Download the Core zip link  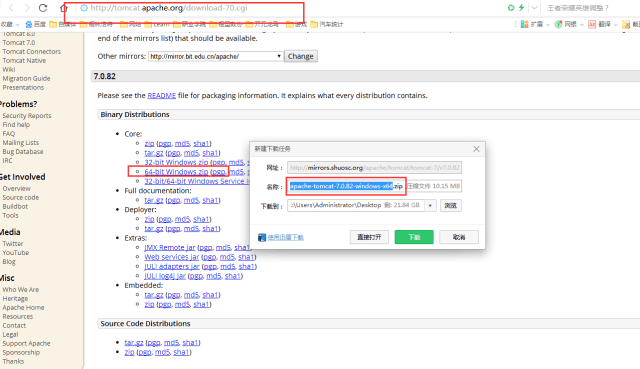(x=149, y=143)
